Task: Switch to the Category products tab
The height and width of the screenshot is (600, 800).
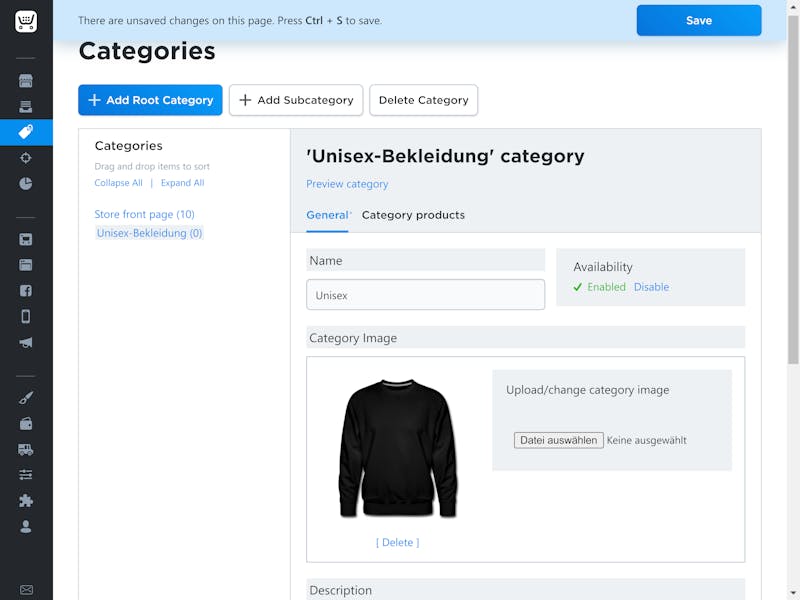Action: pyautogui.click(x=413, y=215)
